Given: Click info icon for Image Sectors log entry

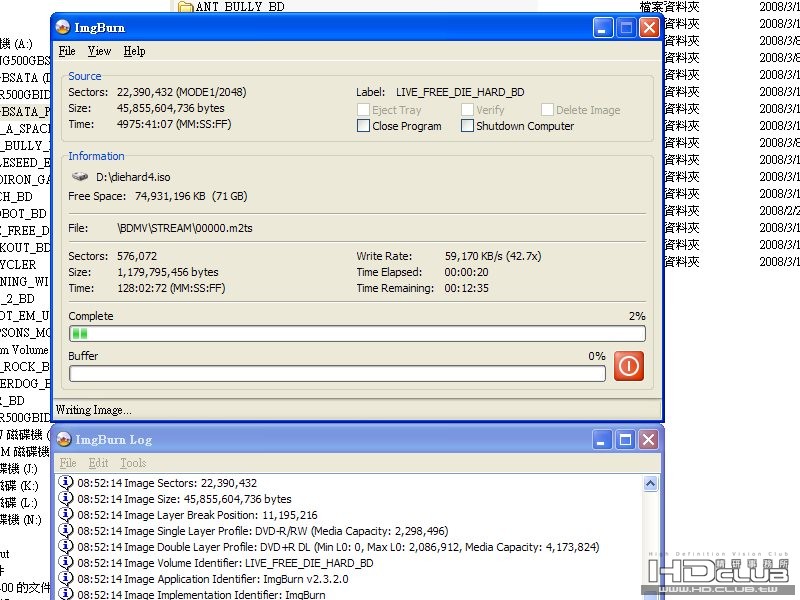Looking at the screenshot, I should (65, 482).
